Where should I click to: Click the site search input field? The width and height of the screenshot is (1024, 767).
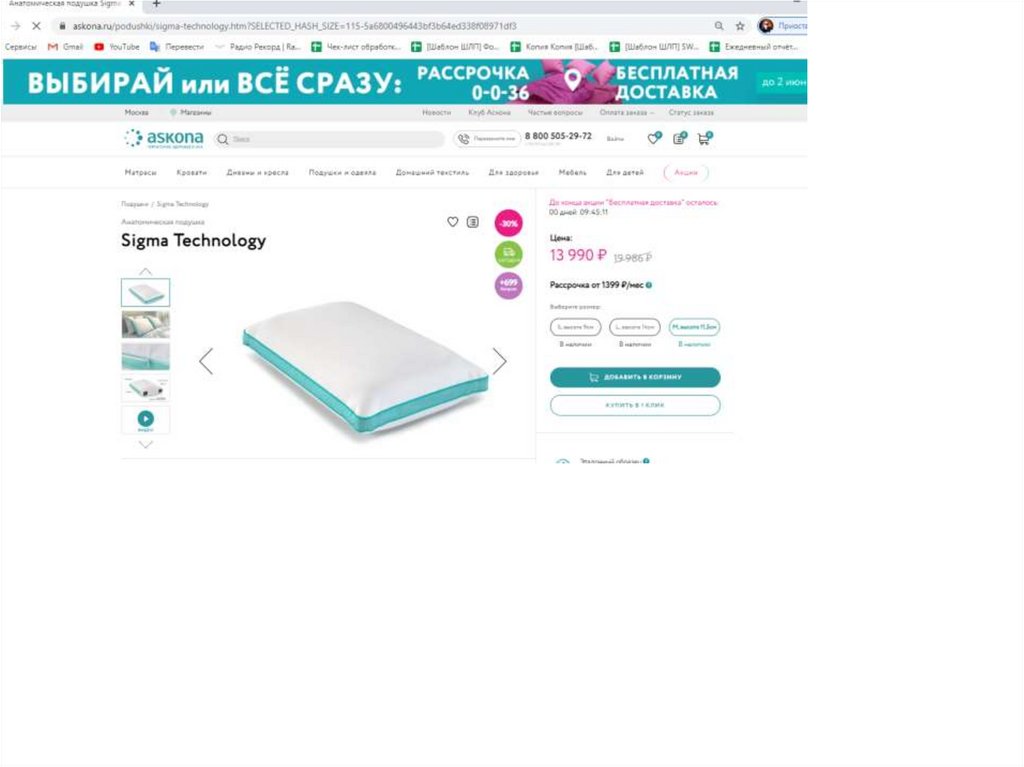(x=328, y=139)
